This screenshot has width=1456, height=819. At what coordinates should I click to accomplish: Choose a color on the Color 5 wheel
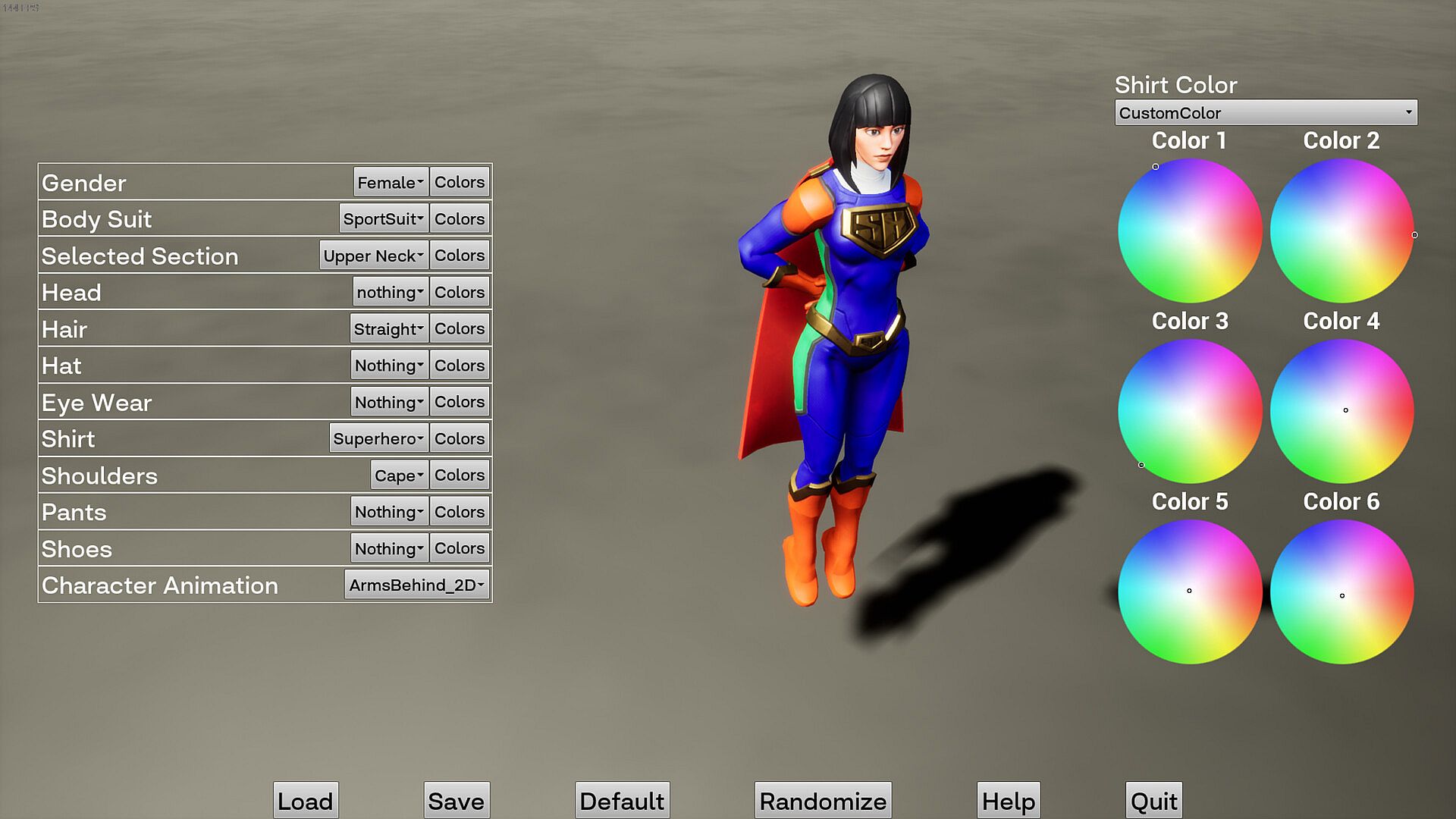coord(1189,591)
